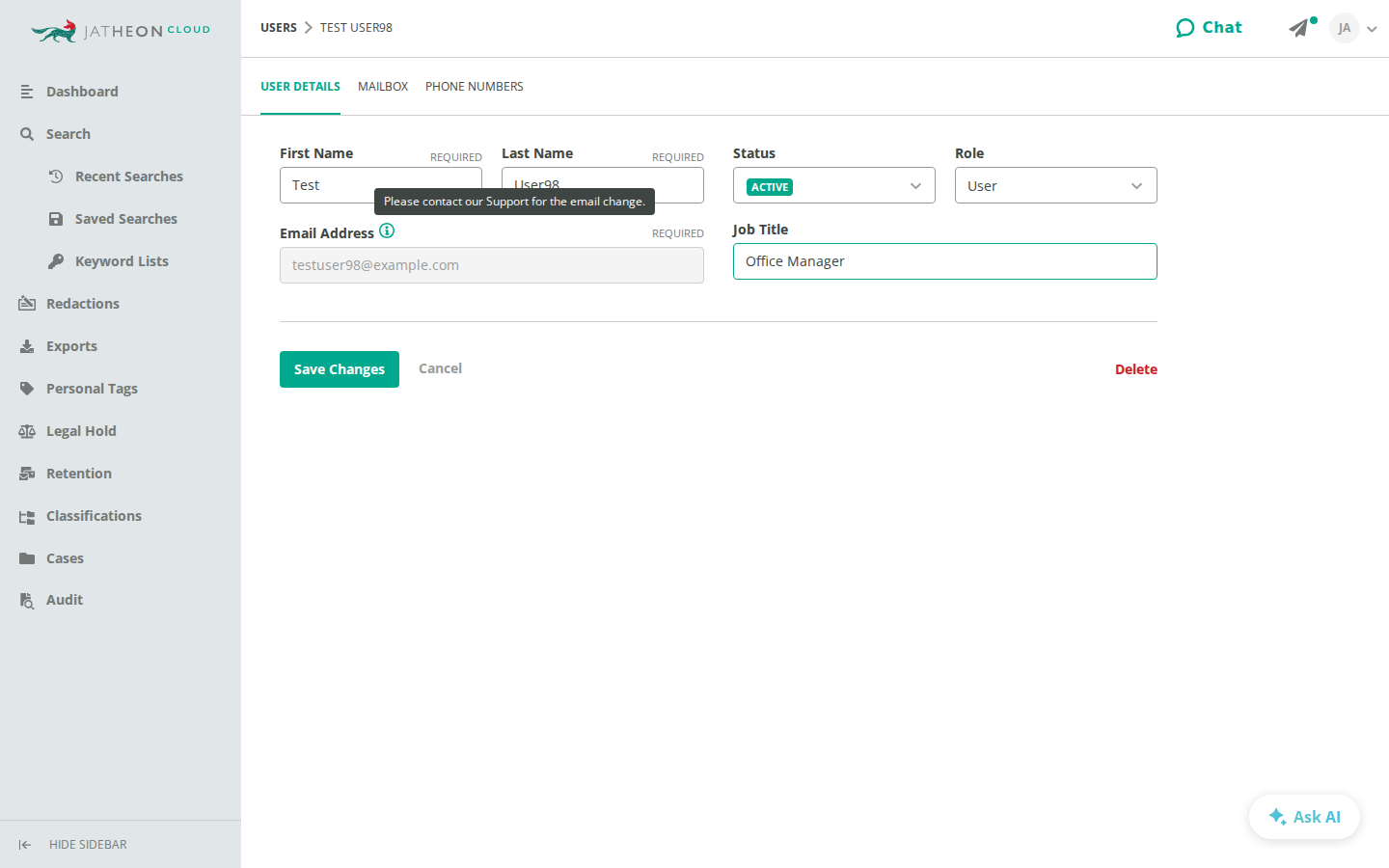Click the Email Address info icon
This screenshot has width=1389, height=868.
point(387,231)
